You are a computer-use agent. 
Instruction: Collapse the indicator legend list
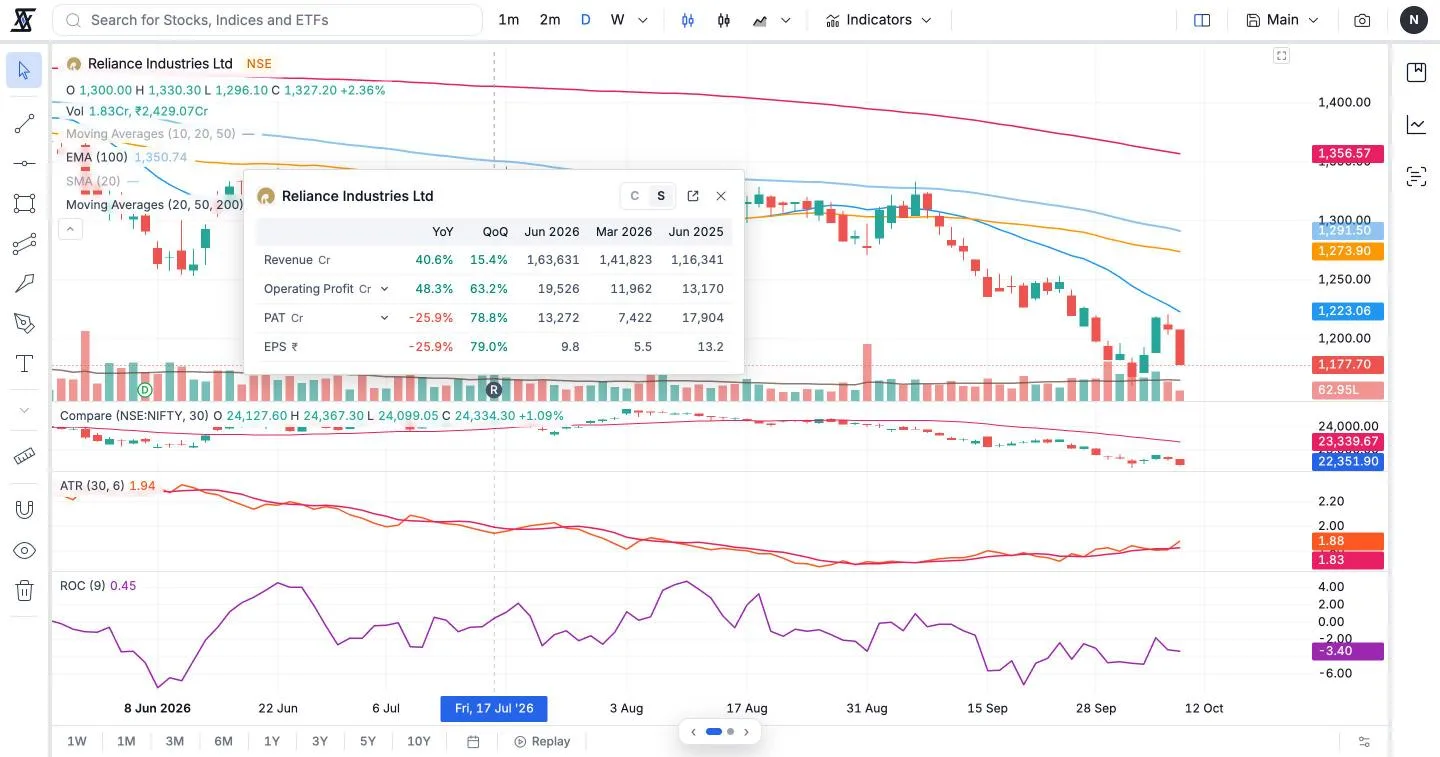click(x=70, y=229)
